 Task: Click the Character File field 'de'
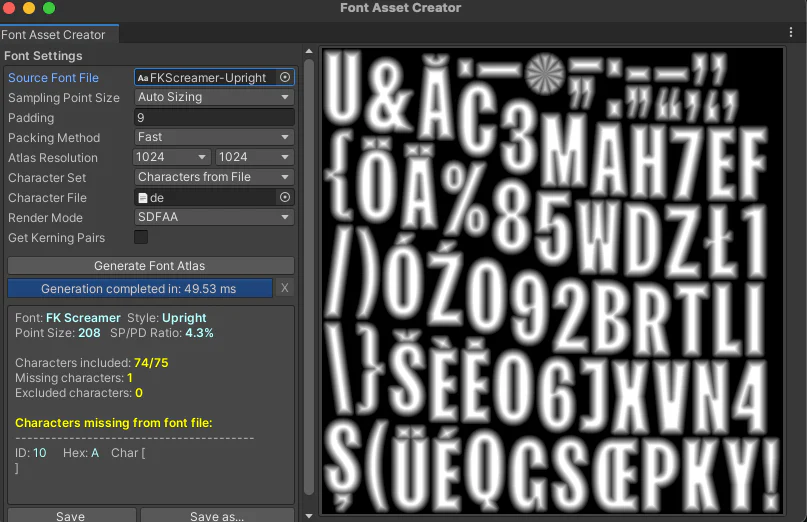point(214,197)
